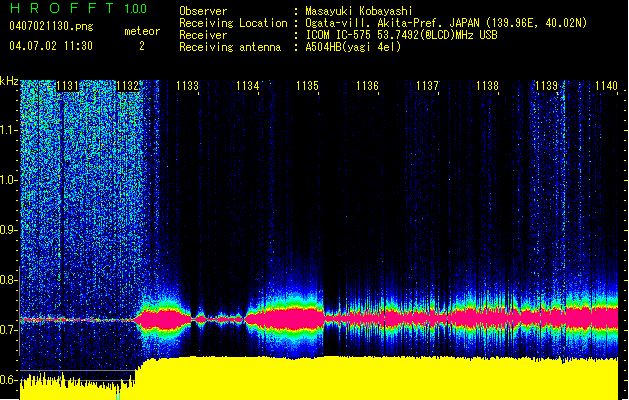Click the Receiving antenna label
Image resolution: width=629 pixels, height=400 pixels.
(230, 47)
